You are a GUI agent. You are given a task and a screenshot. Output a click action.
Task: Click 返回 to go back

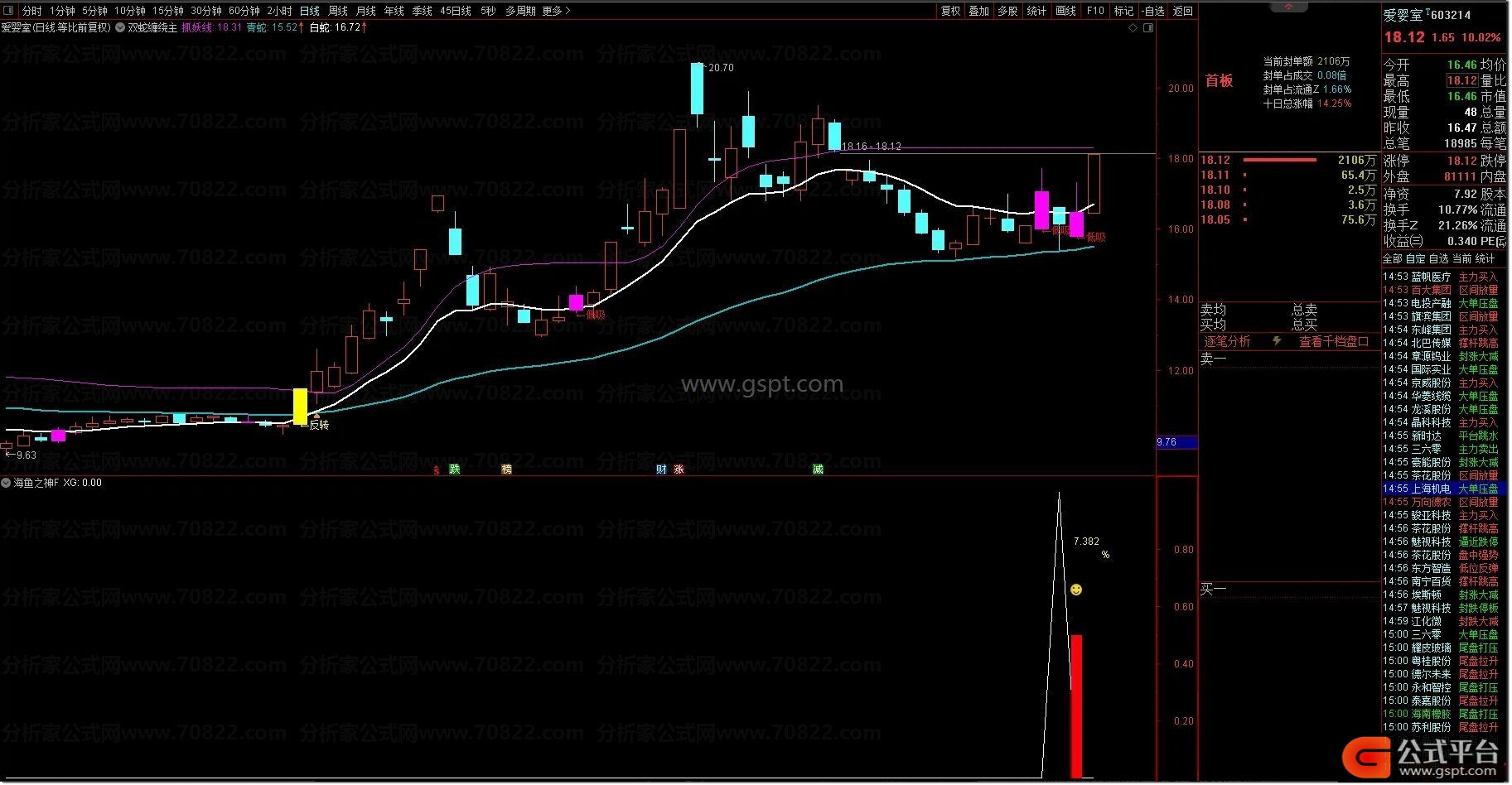point(1183,11)
